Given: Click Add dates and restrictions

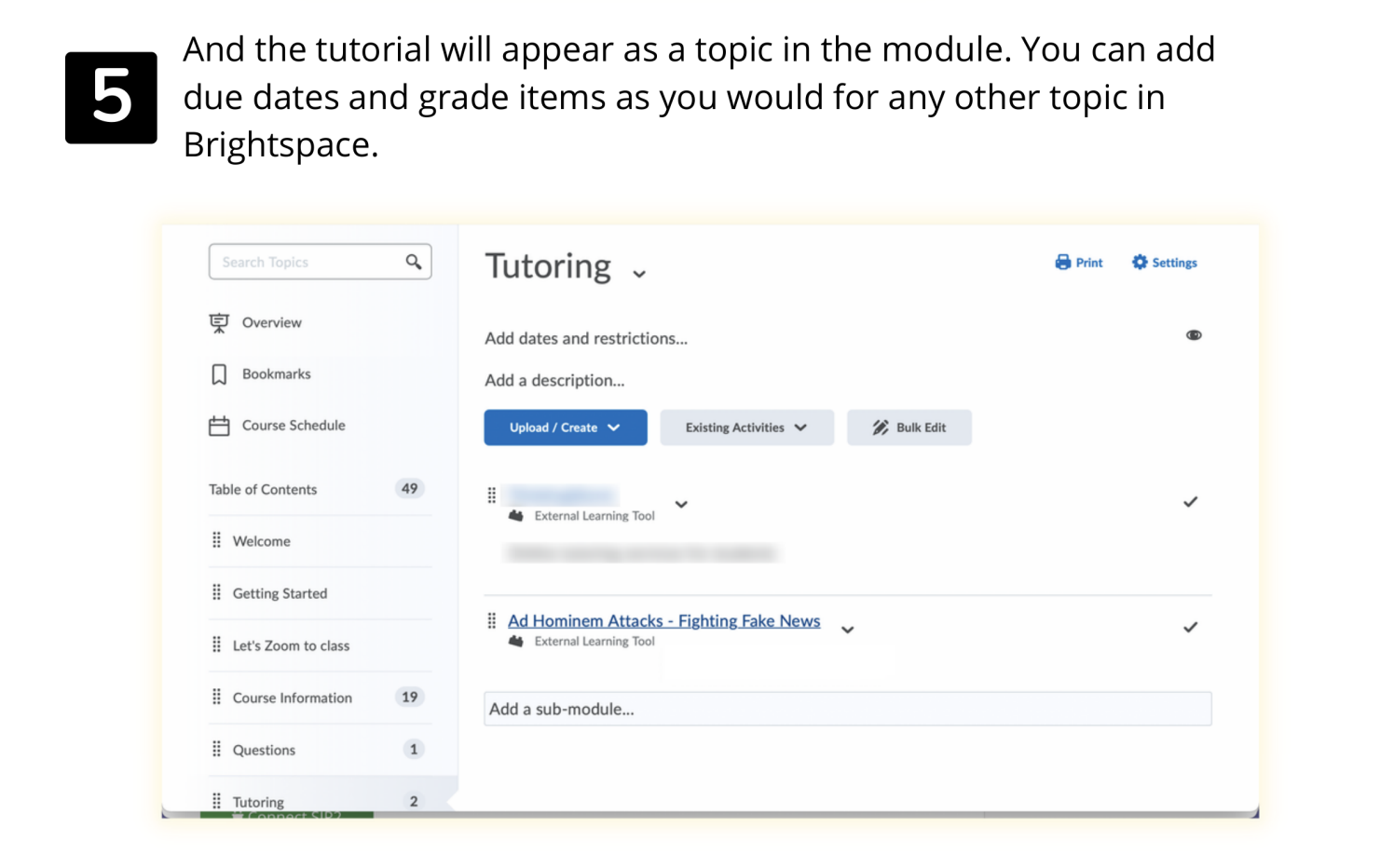Looking at the screenshot, I should (586, 338).
